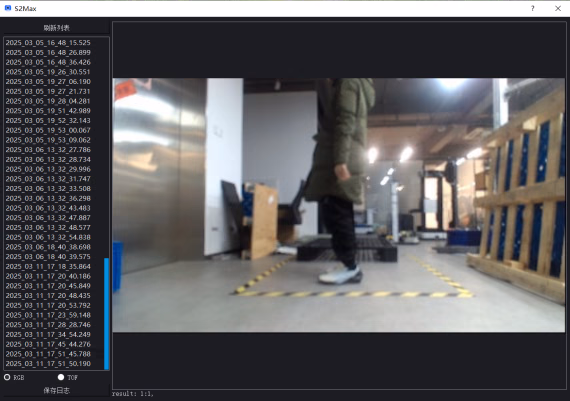Image resolution: width=570 pixels, height=401 pixels.
Task: Click the 保存日志 save log button
Action: tap(56, 390)
